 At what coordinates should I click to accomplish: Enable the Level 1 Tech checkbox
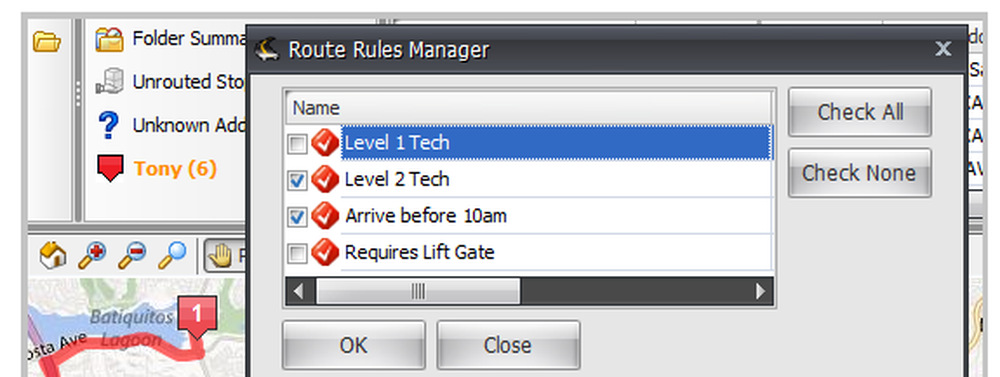pos(297,144)
